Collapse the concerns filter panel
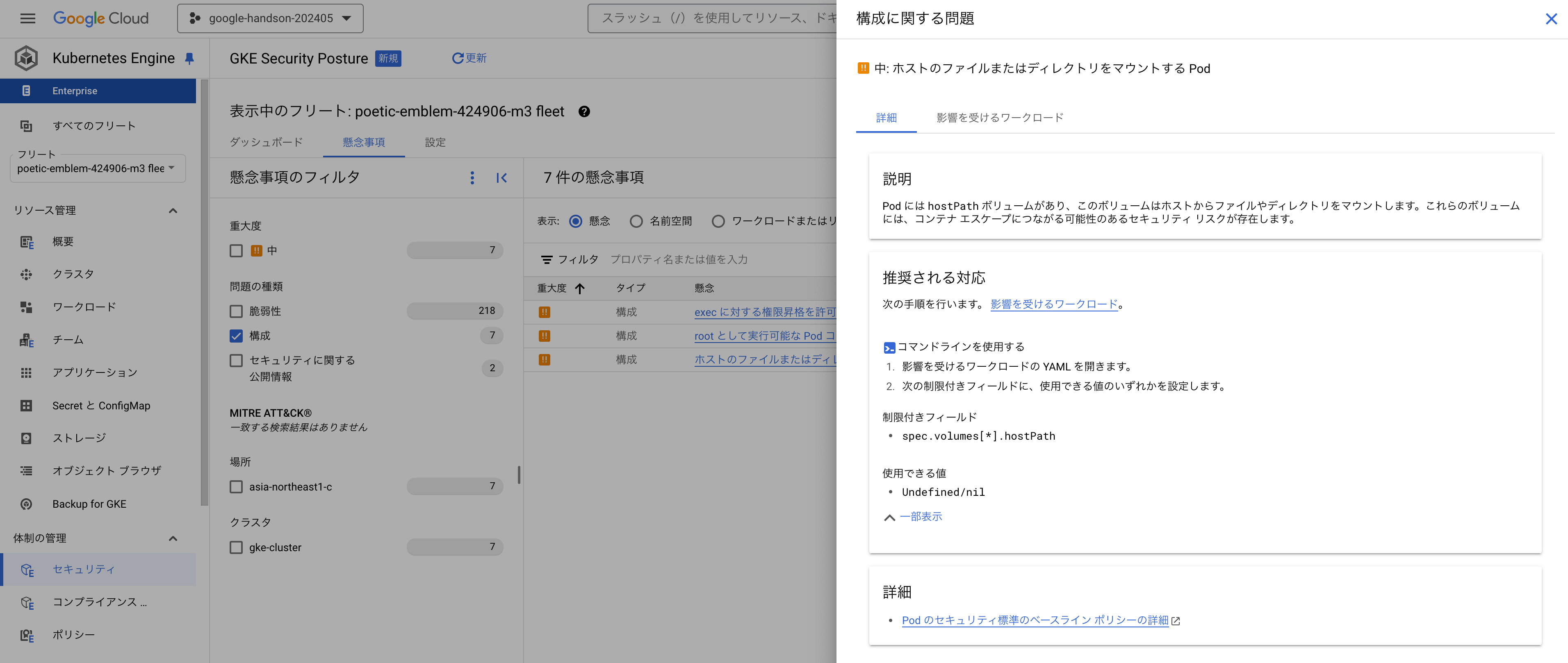The height and width of the screenshot is (663, 1568). coord(501,177)
